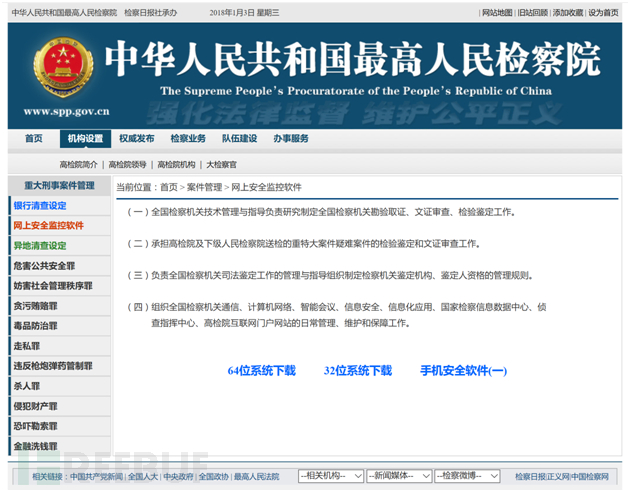Select 网上安全监控软件 in the sidebar
630x492 pixels.
tap(49, 226)
